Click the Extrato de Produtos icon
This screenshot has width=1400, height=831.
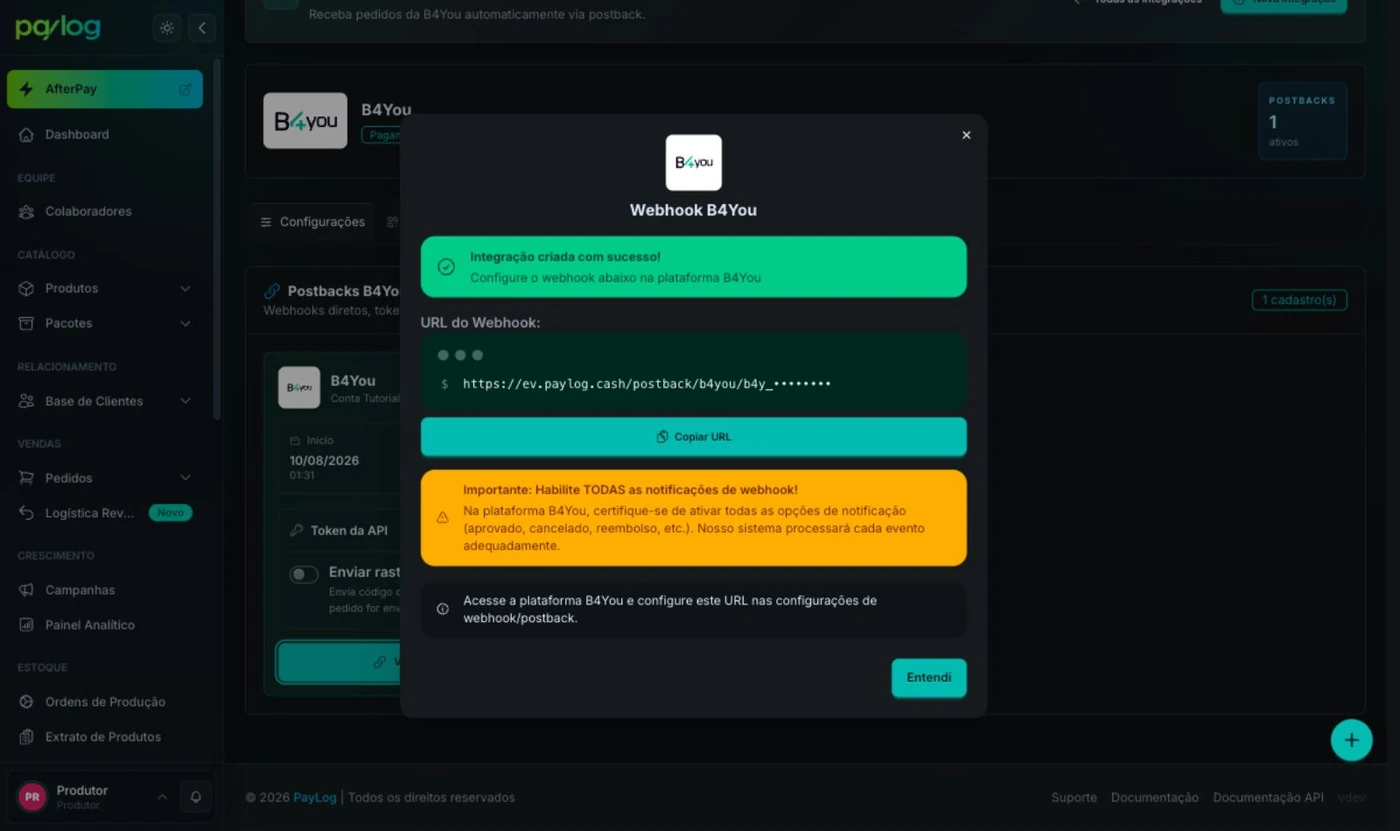[x=27, y=737]
